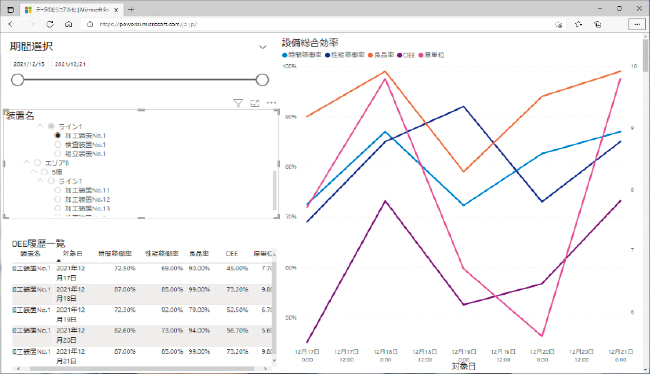Open more options on 装置名 slicer
Screen dimensions: 650x374
[x=272, y=103]
